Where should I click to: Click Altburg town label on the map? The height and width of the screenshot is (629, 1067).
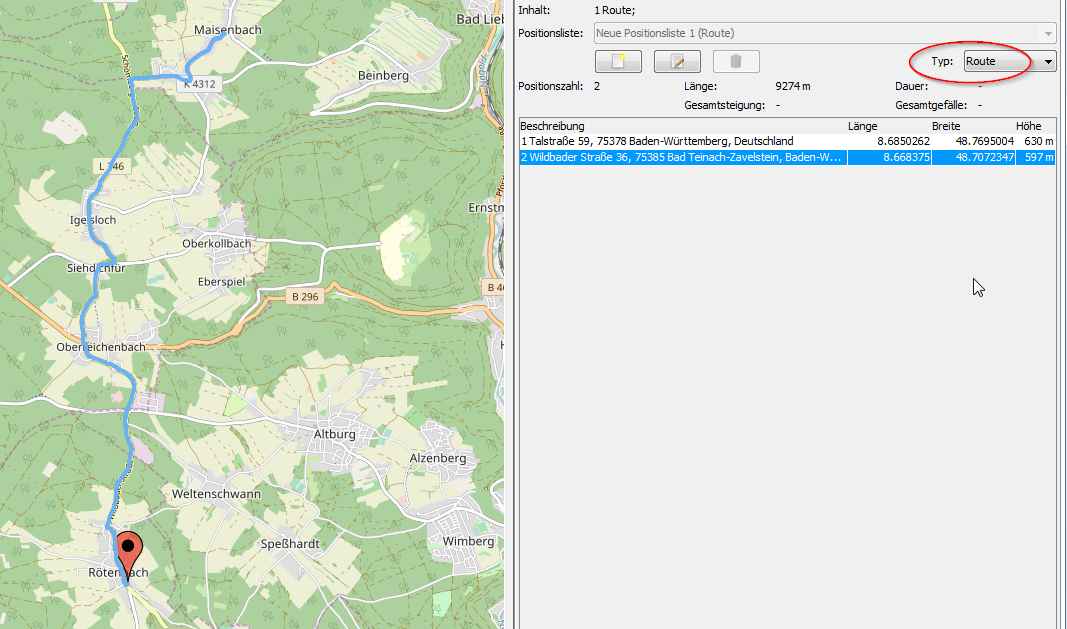335,435
